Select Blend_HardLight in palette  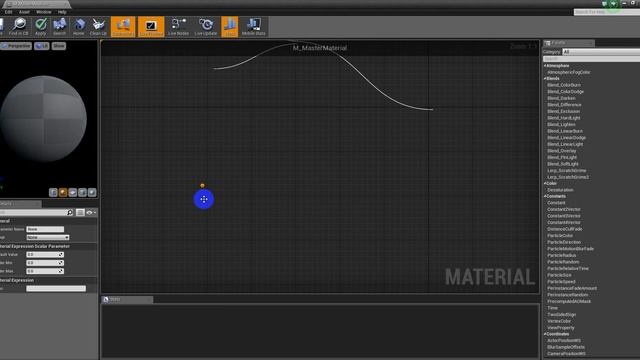[x=564, y=118]
